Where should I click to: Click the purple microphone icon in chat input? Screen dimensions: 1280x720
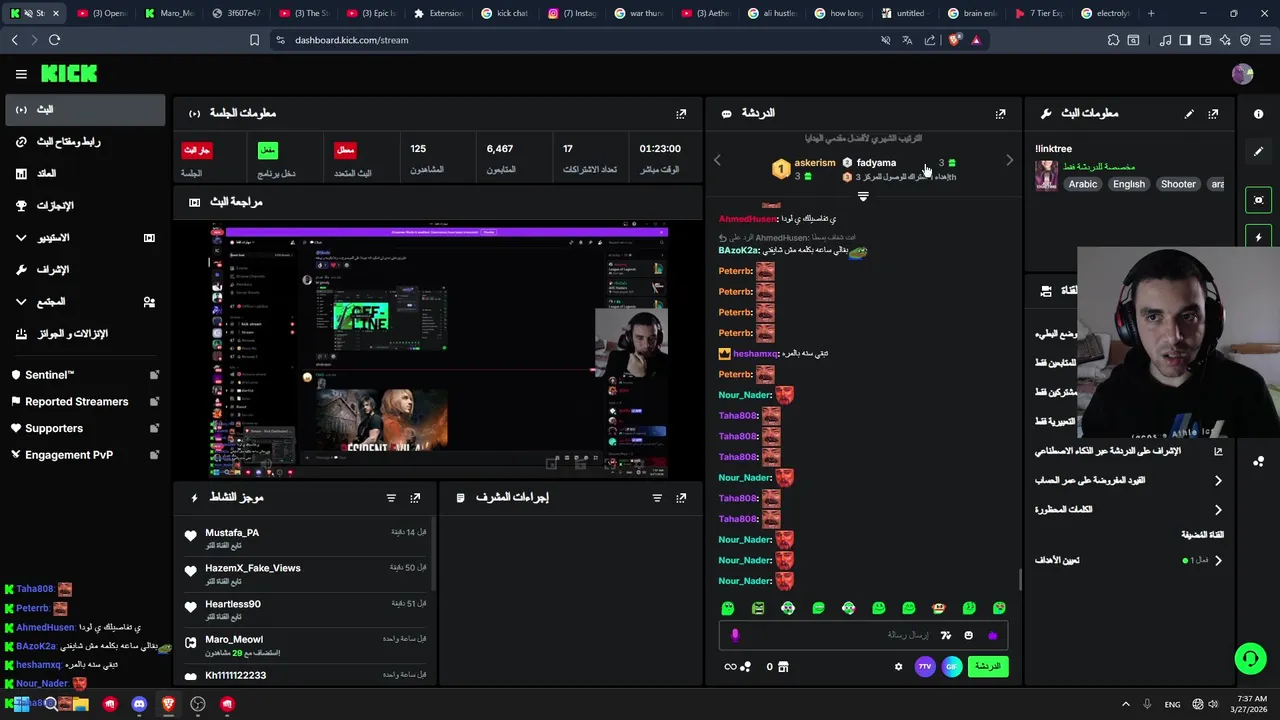coord(735,635)
